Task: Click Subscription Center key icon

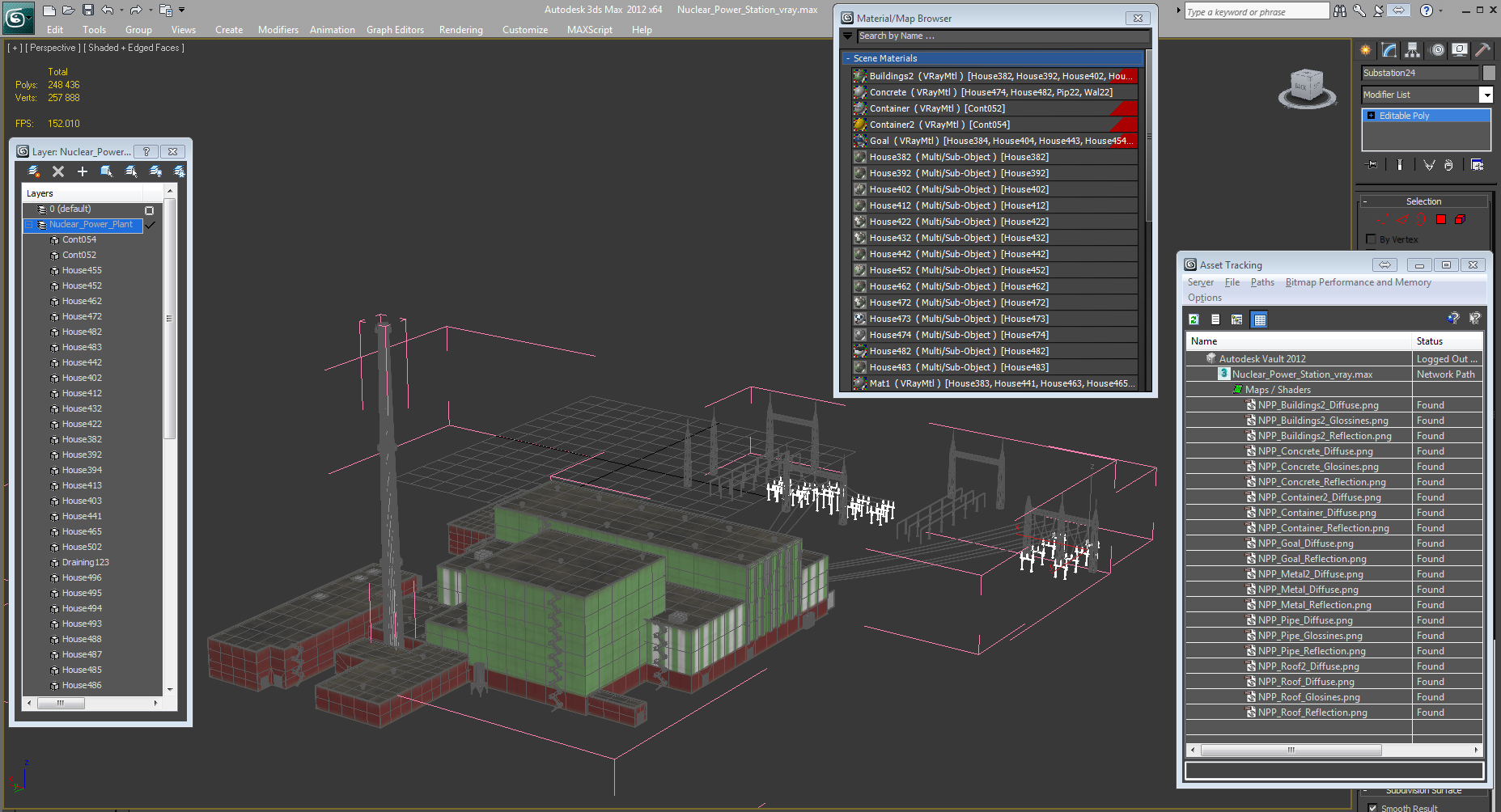Action: tap(1359, 11)
